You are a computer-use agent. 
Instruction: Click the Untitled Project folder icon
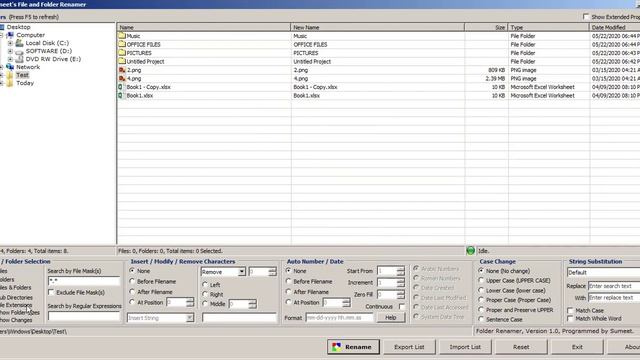pos(122,61)
